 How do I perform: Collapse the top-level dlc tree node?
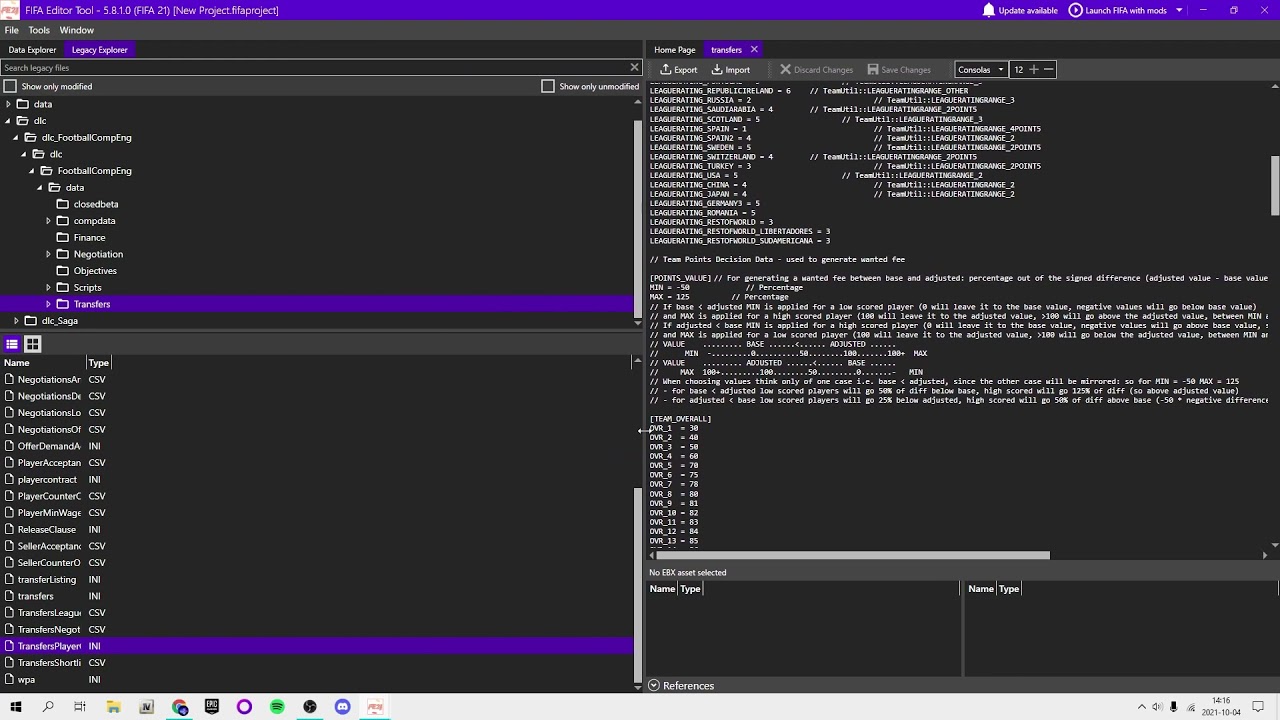[x=8, y=121]
